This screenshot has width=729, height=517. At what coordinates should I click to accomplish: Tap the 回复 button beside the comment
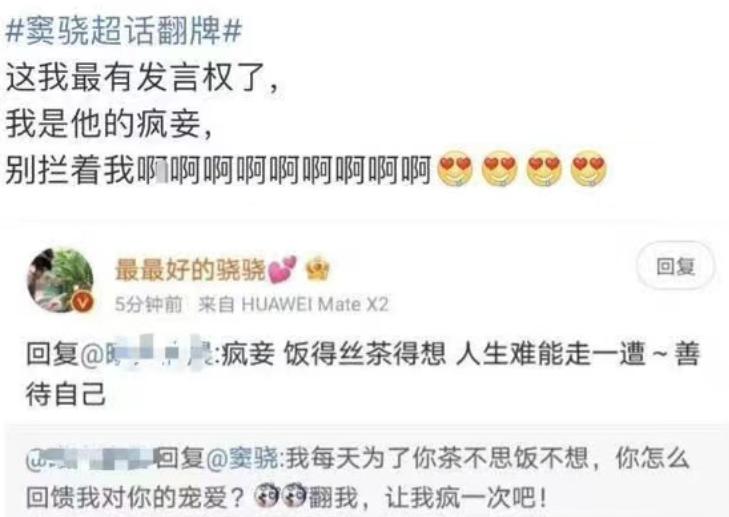point(675,266)
